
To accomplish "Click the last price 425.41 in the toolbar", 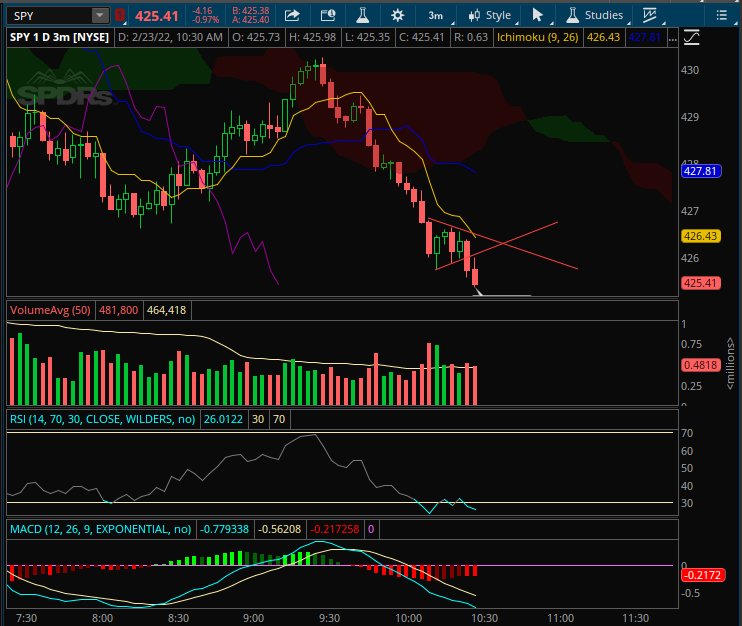I will (157, 16).
